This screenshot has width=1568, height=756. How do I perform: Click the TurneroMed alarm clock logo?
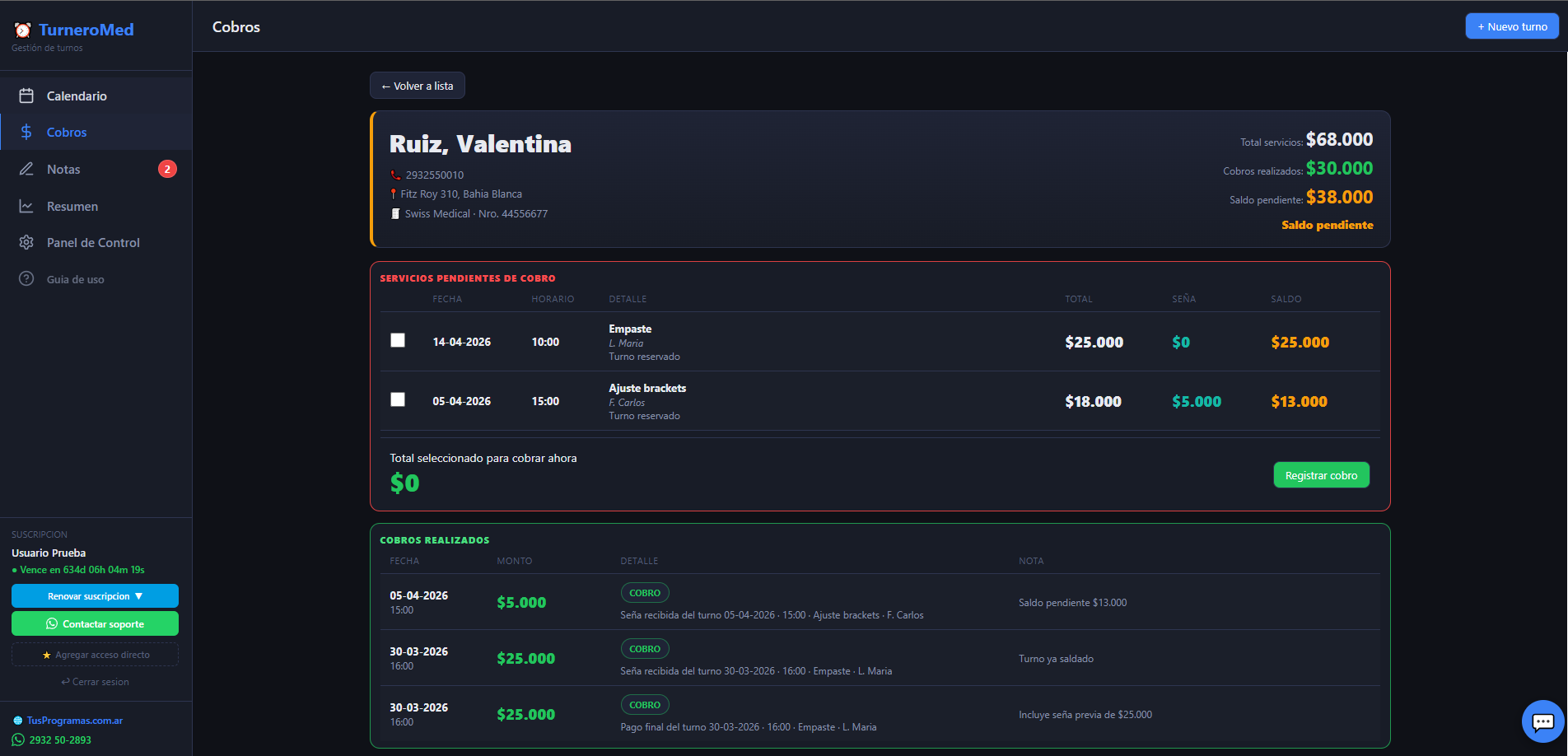click(22, 30)
